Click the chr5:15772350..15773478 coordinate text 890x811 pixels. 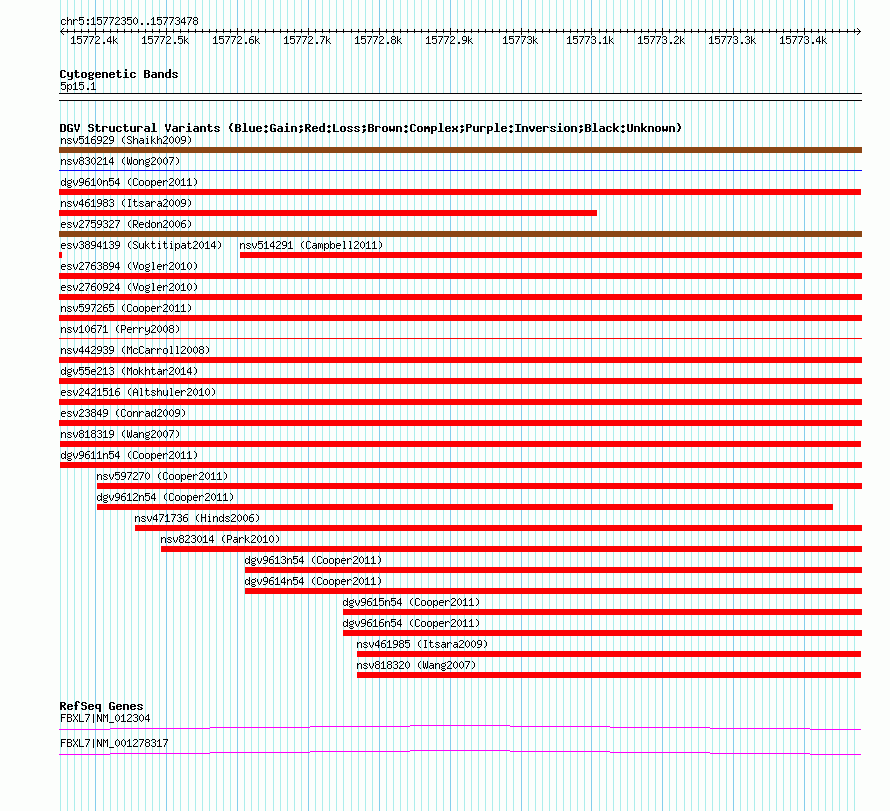click(129, 22)
